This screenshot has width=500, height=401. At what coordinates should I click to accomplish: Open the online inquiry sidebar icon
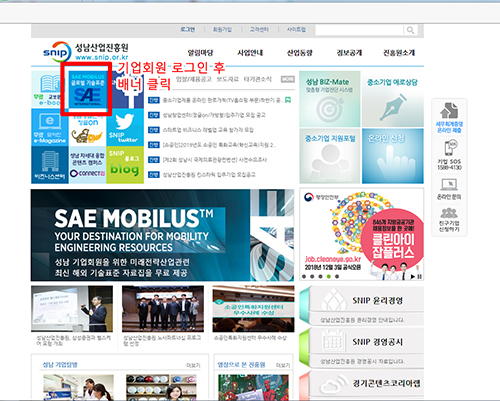pyautogui.click(x=449, y=189)
